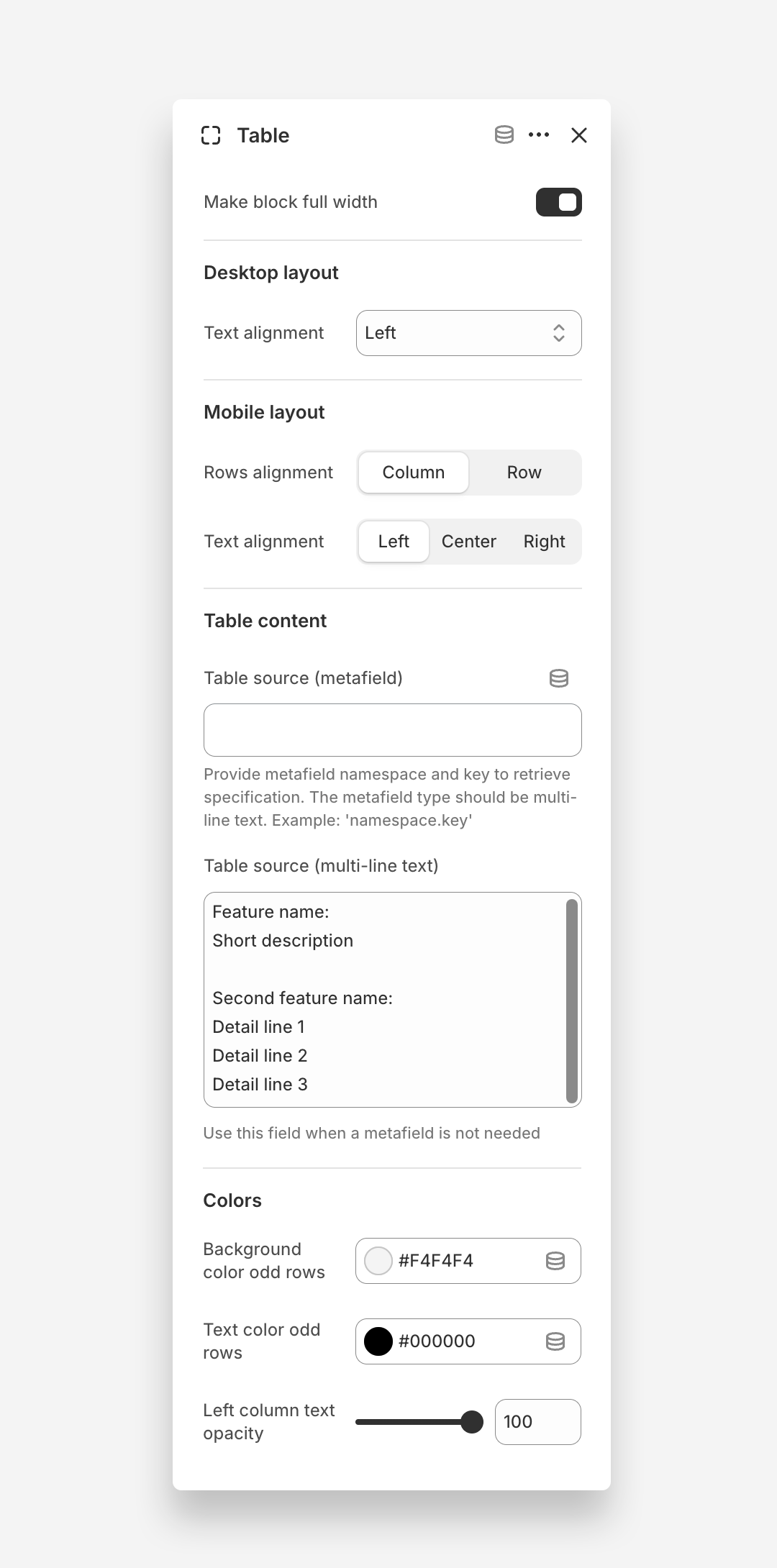The height and width of the screenshot is (1568, 777).
Task: Connect dynamic source for Table source metafield
Action: tap(559, 678)
